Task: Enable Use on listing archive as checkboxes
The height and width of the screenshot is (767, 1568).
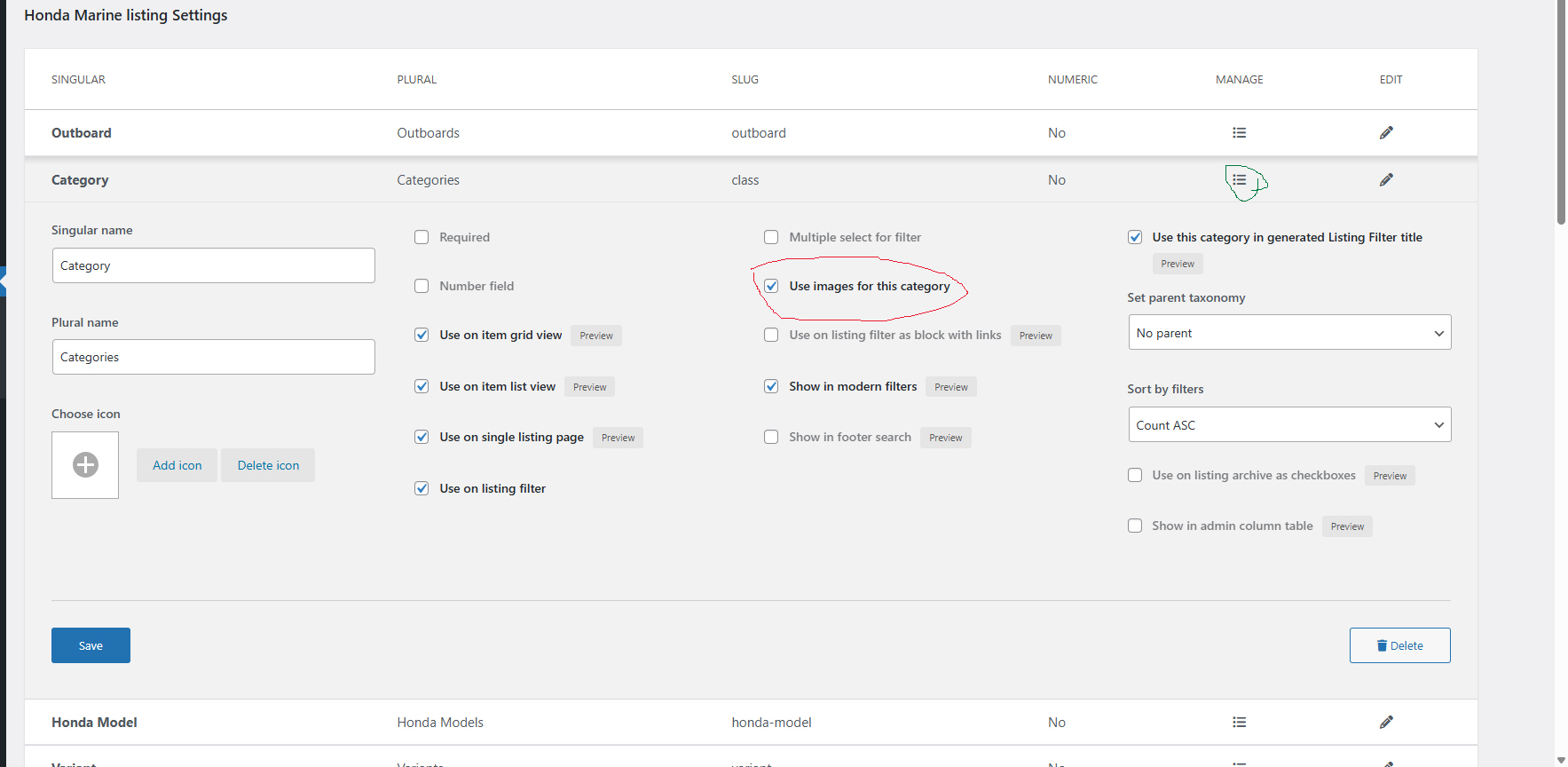Action: coord(1135,475)
